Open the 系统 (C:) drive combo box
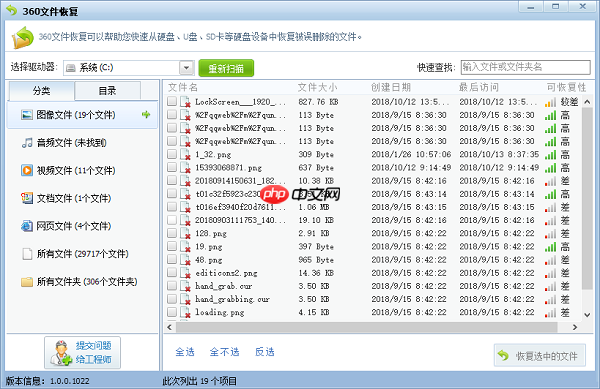Viewport: 600px width, 389px height. (129, 68)
